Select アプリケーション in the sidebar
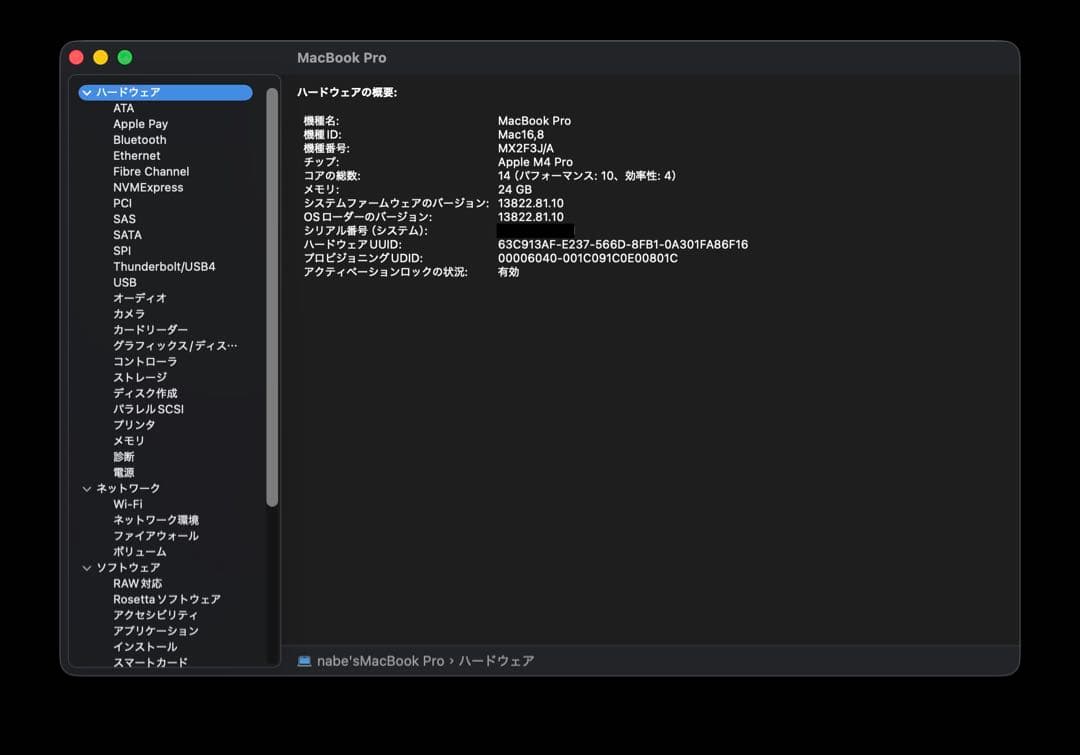1080x755 pixels. 156,631
